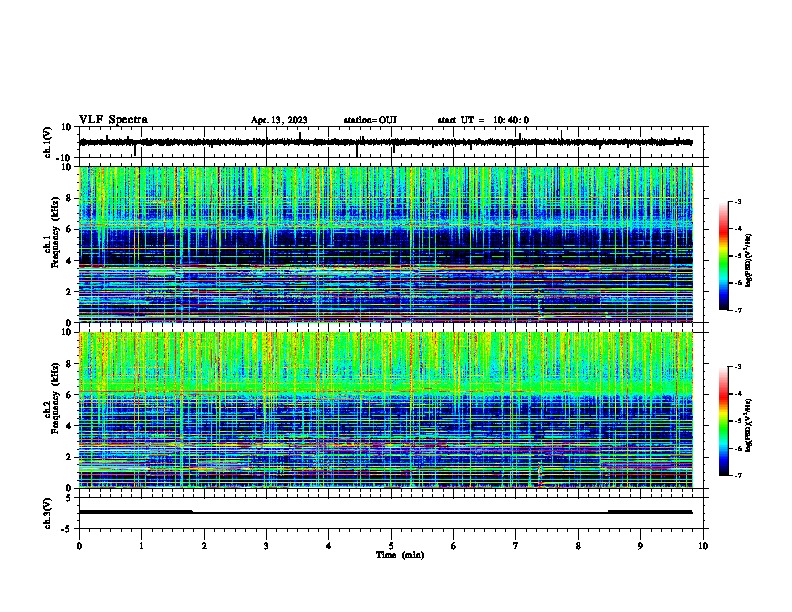Image resolution: width=792 pixels, height=612 pixels.
Task: Click the ch.1 spectrogram color scale bar
Action: 724,256
